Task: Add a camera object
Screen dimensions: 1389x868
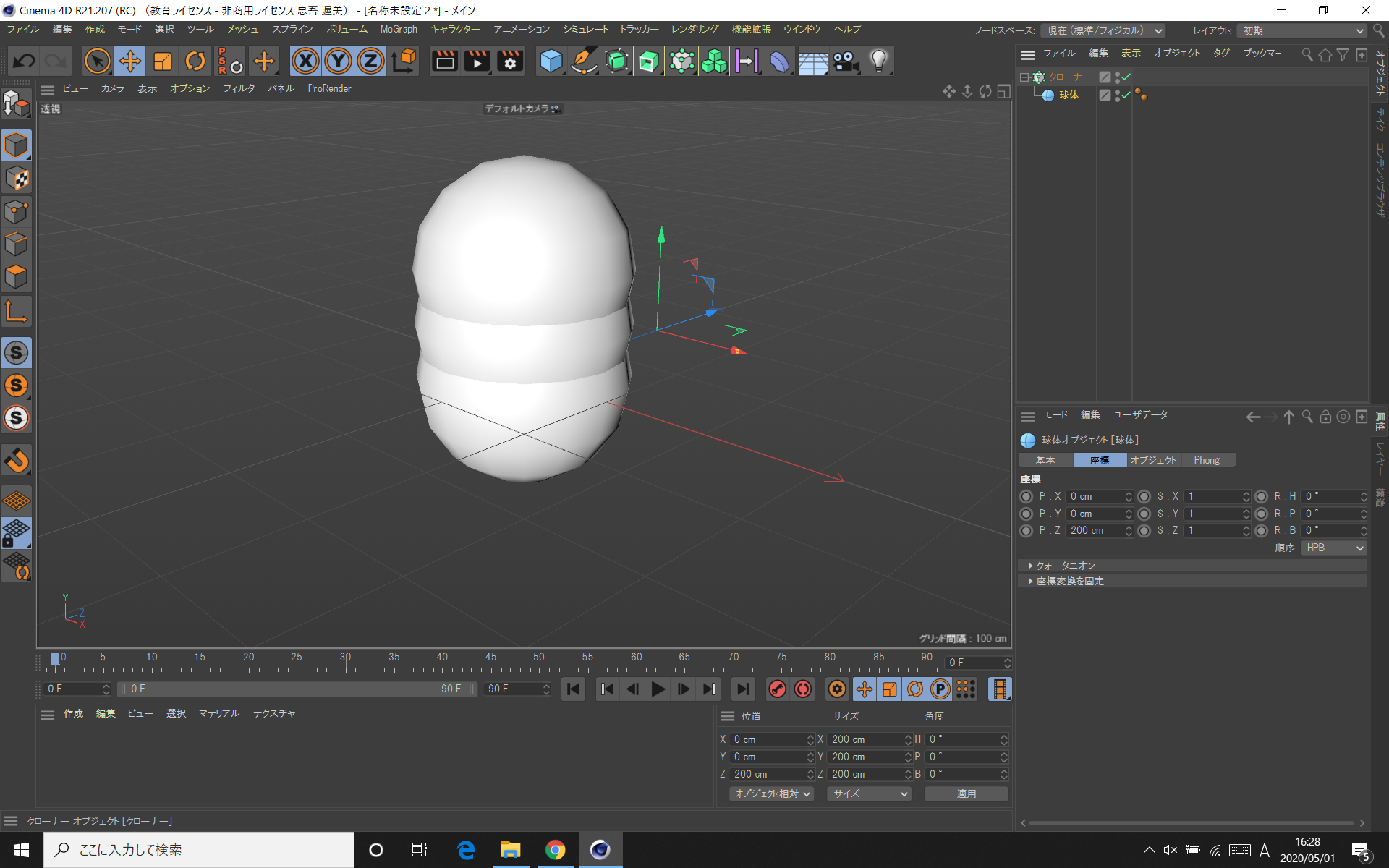Action: (x=846, y=61)
